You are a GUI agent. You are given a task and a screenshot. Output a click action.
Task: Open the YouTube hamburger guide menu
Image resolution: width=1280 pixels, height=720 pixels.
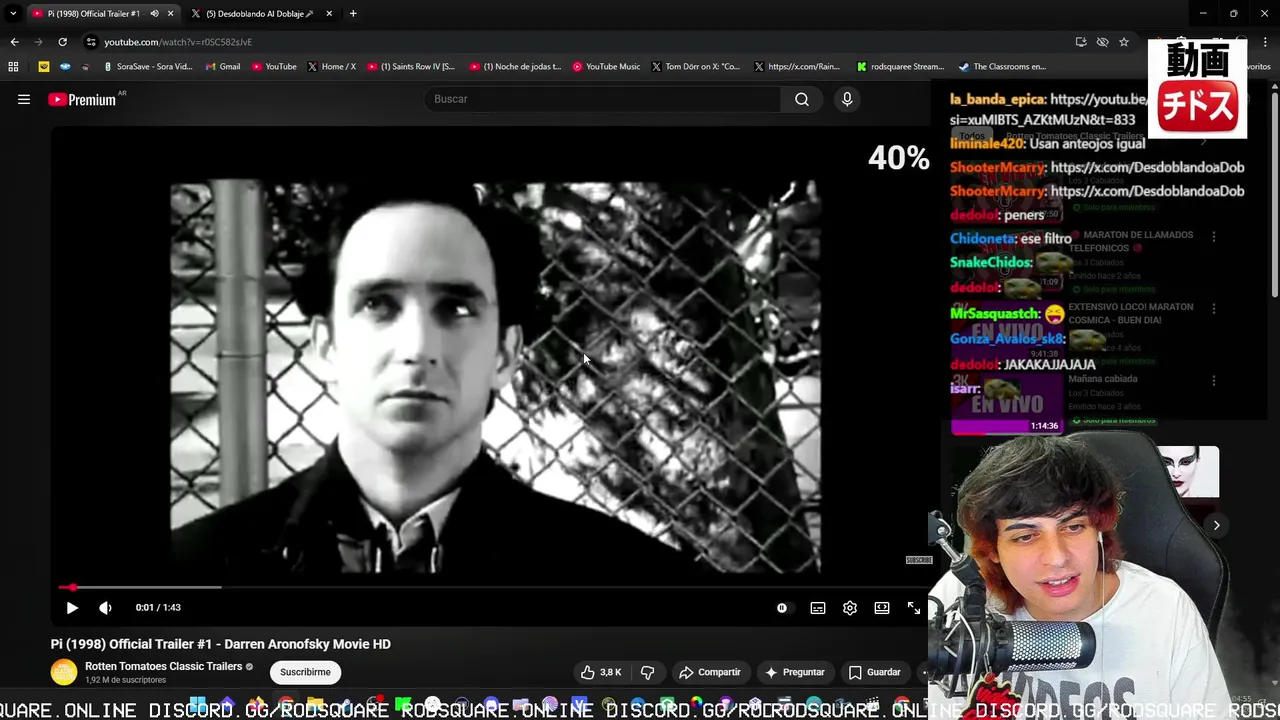(x=24, y=99)
